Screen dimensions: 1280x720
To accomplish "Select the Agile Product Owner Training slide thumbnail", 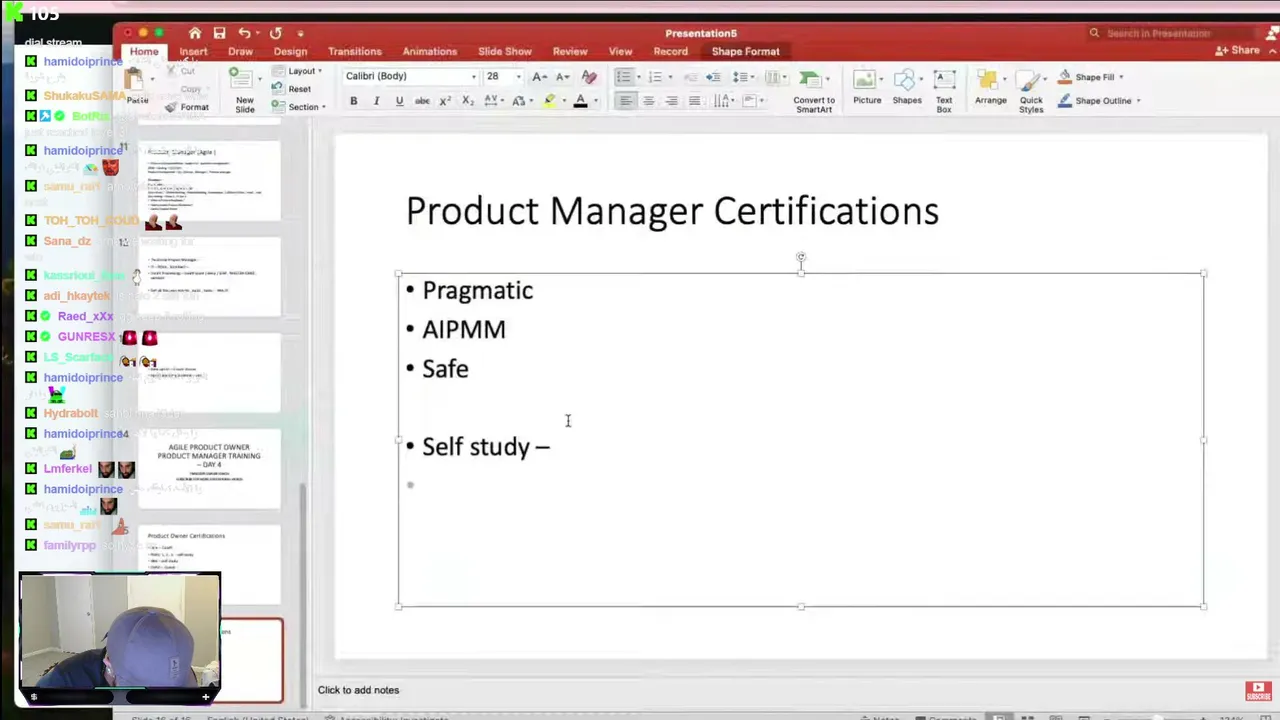I will tap(211, 468).
